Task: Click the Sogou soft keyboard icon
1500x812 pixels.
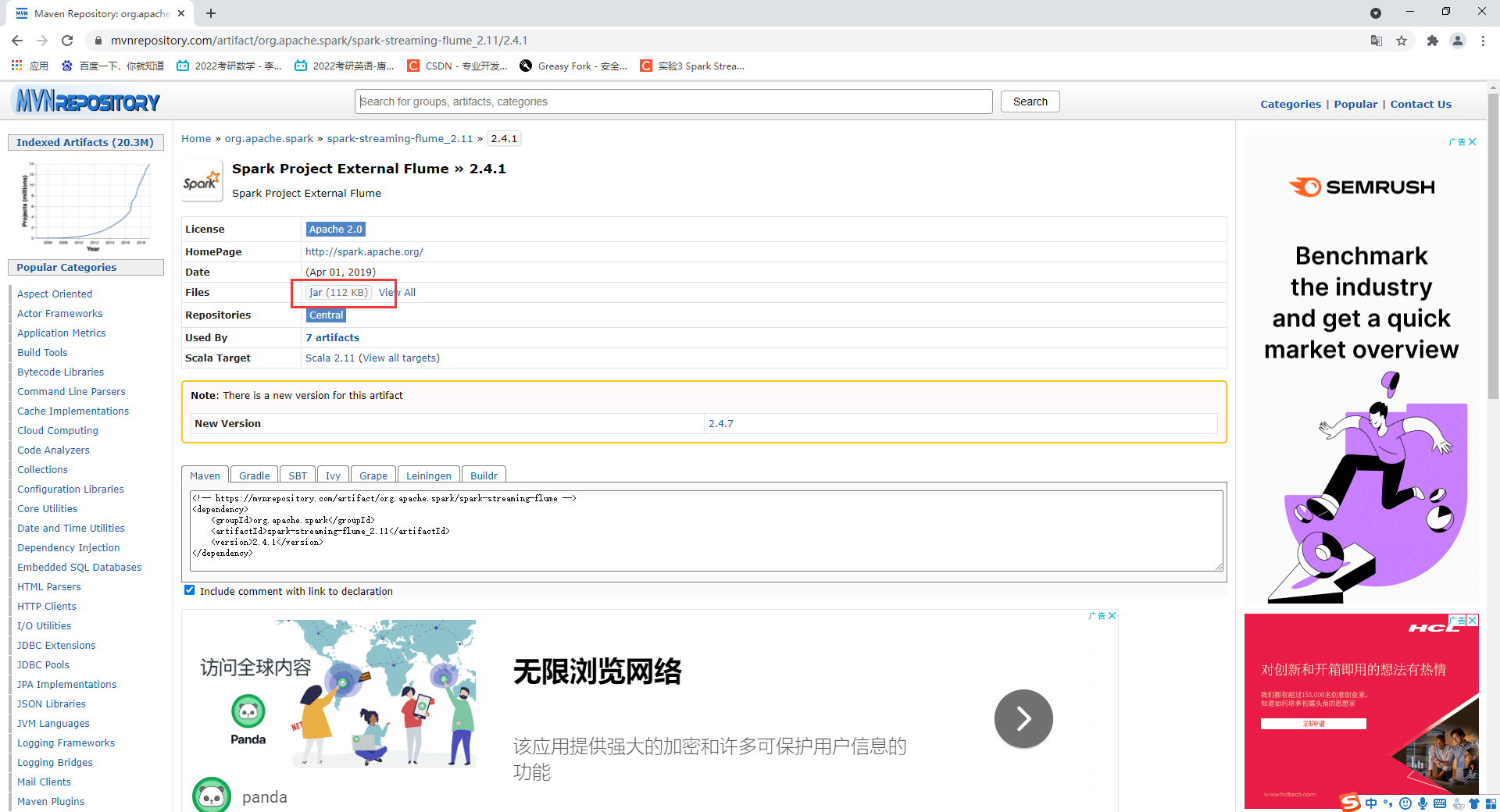Action: tap(1441, 803)
